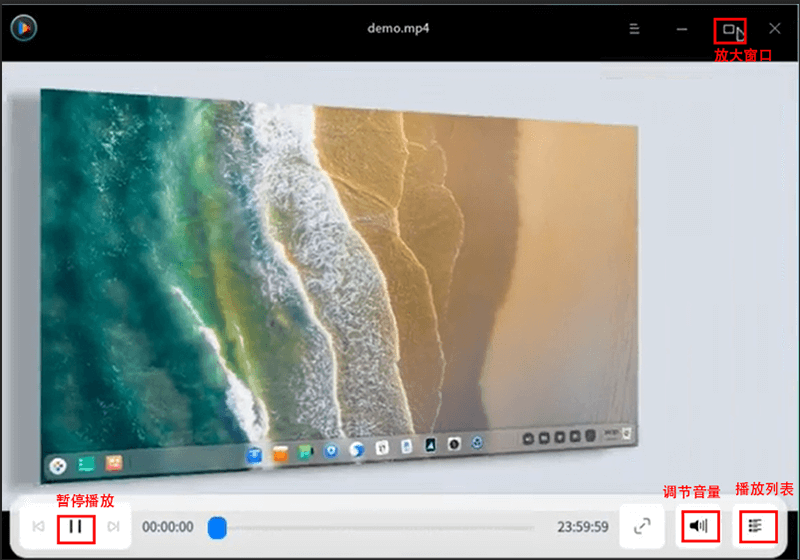Toggle fullscreen mode with the arrows icon

coord(642,526)
